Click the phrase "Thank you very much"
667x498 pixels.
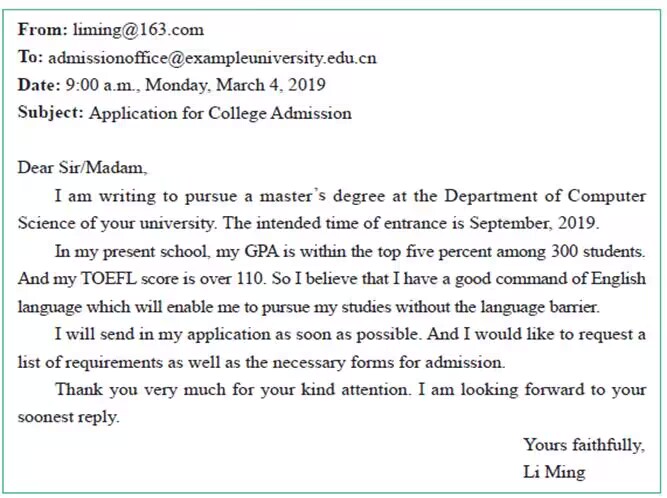[131, 389]
